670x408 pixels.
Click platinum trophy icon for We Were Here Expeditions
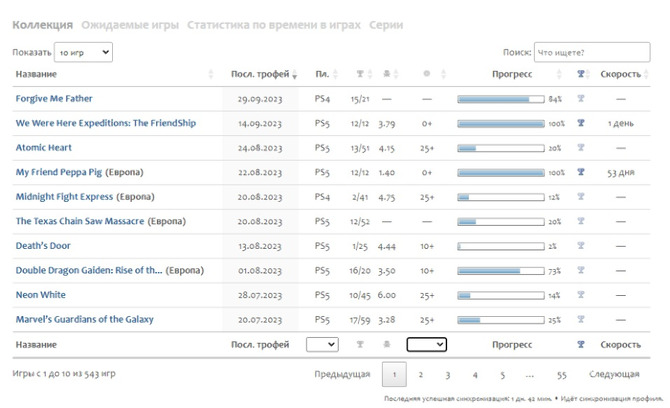tap(581, 123)
